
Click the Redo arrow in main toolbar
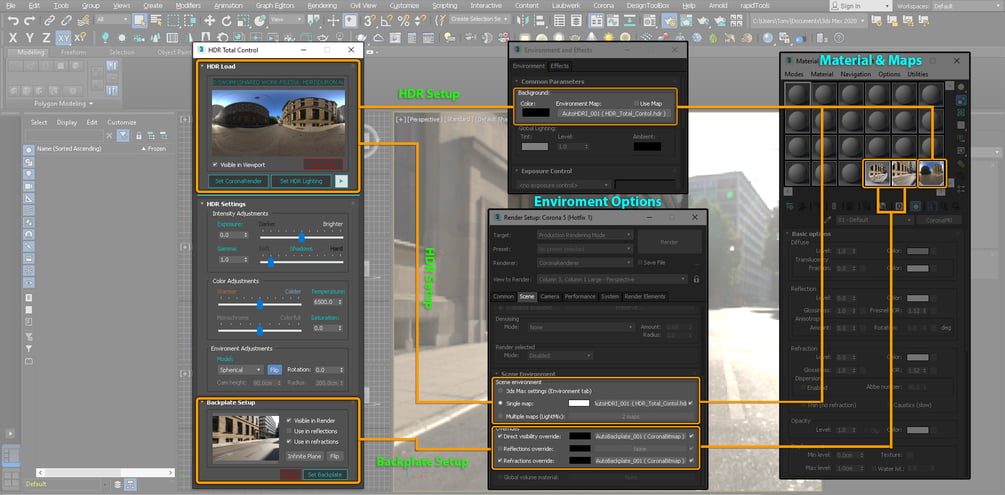coord(29,21)
